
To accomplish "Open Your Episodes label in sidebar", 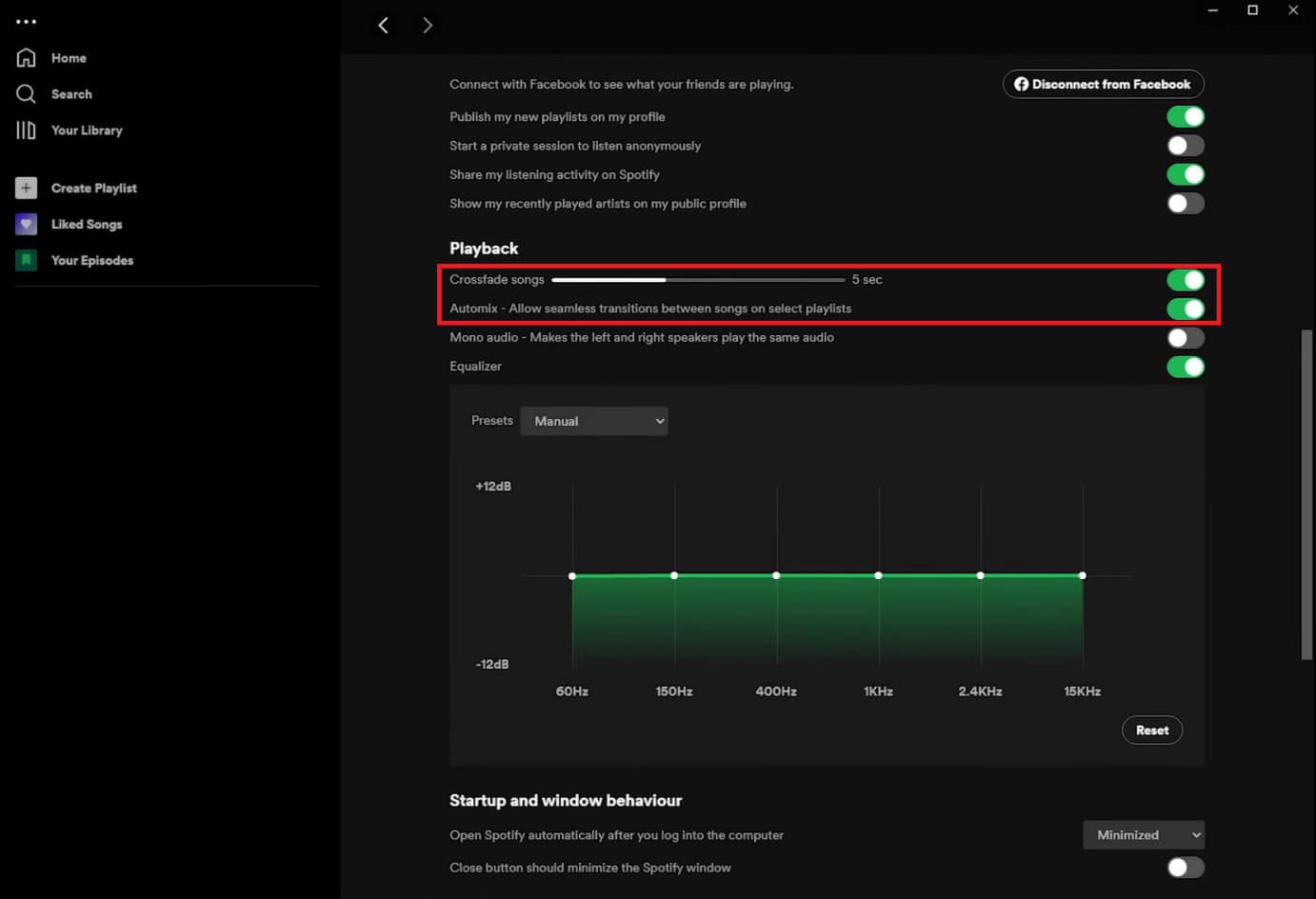I will pos(92,260).
